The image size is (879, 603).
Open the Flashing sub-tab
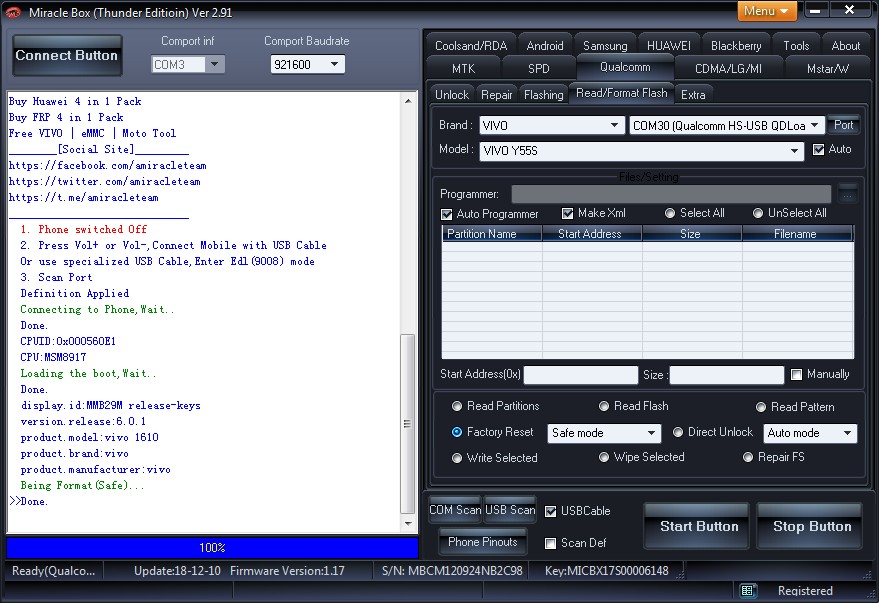tap(543, 95)
